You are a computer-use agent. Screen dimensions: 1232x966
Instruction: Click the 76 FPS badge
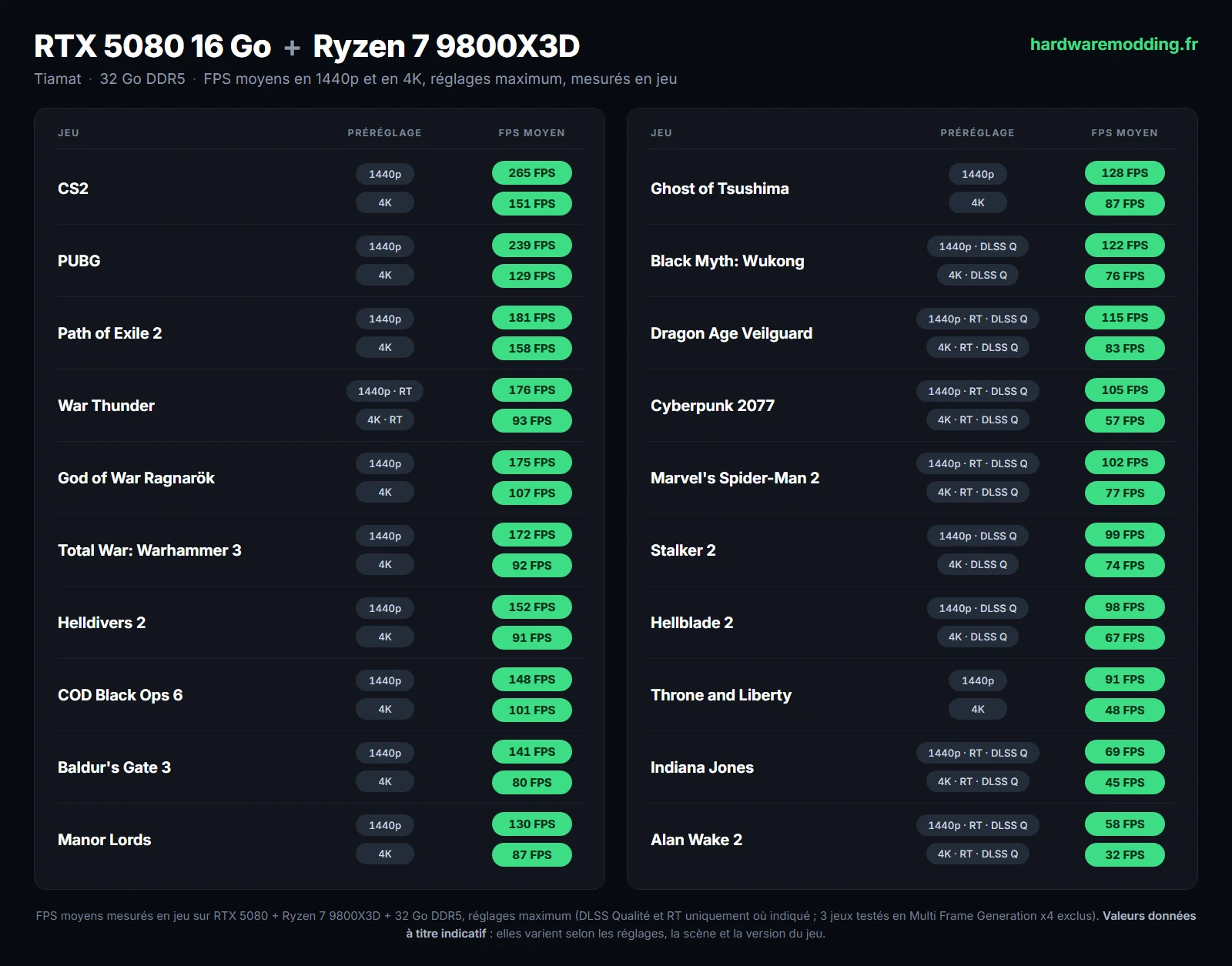(1125, 276)
